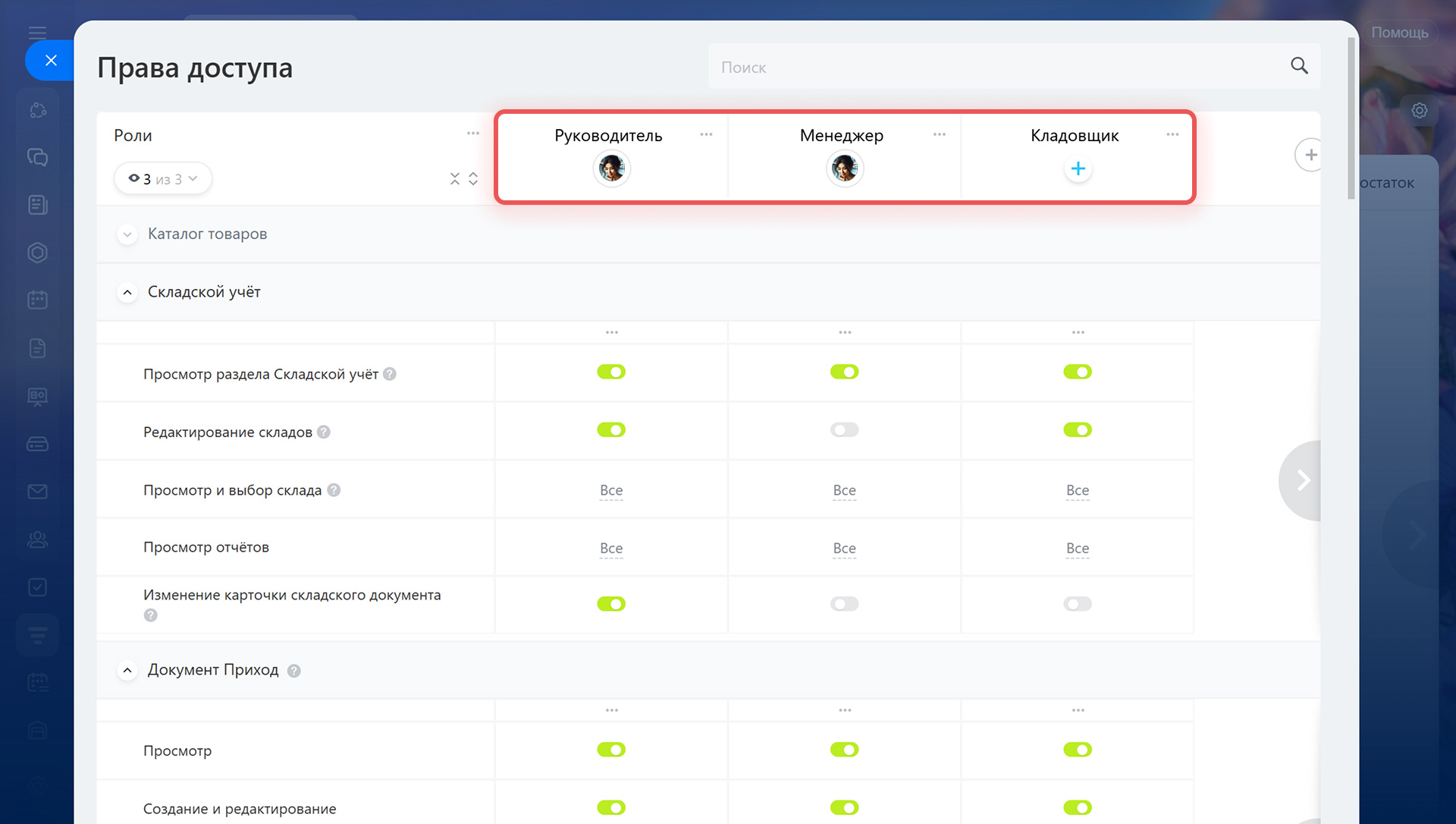Click help icon next to Редактирование складов
Screen dimensions: 1456x824
[x=324, y=432]
